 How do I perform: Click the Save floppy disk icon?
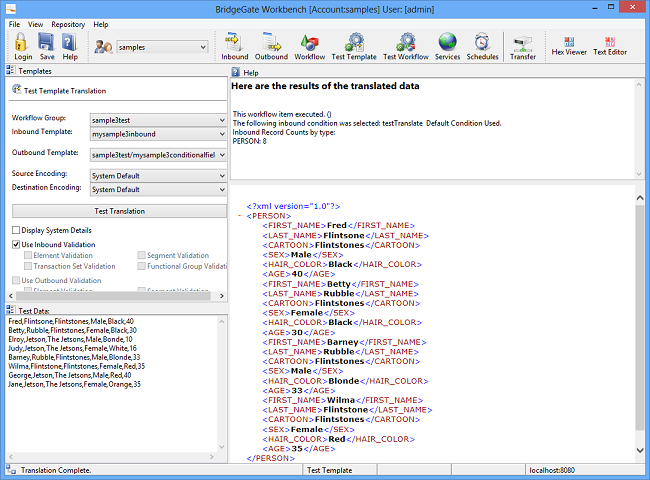click(46, 42)
